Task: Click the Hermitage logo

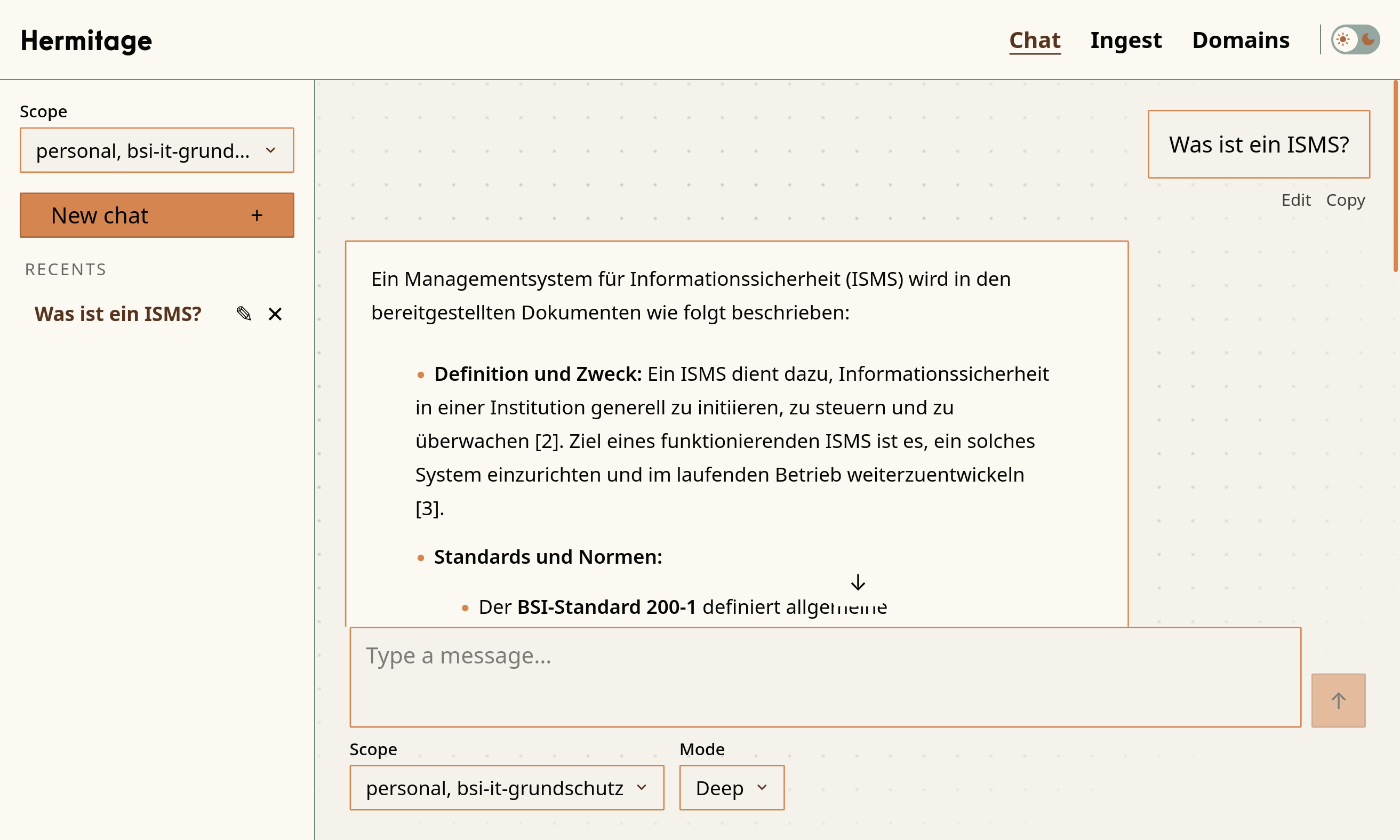Action: pyautogui.click(x=86, y=41)
